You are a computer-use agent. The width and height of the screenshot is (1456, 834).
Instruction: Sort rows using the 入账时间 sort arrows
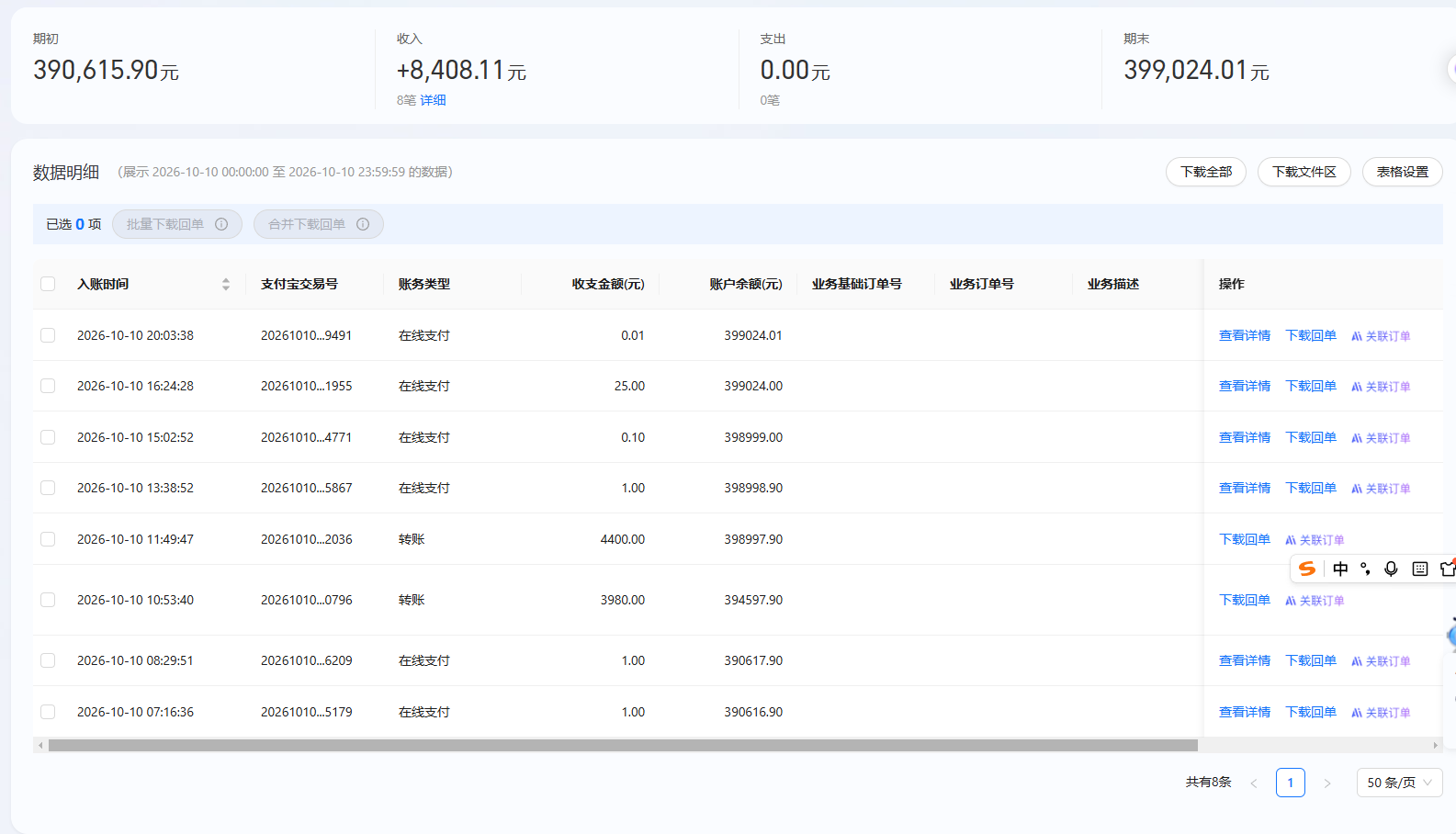click(226, 285)
